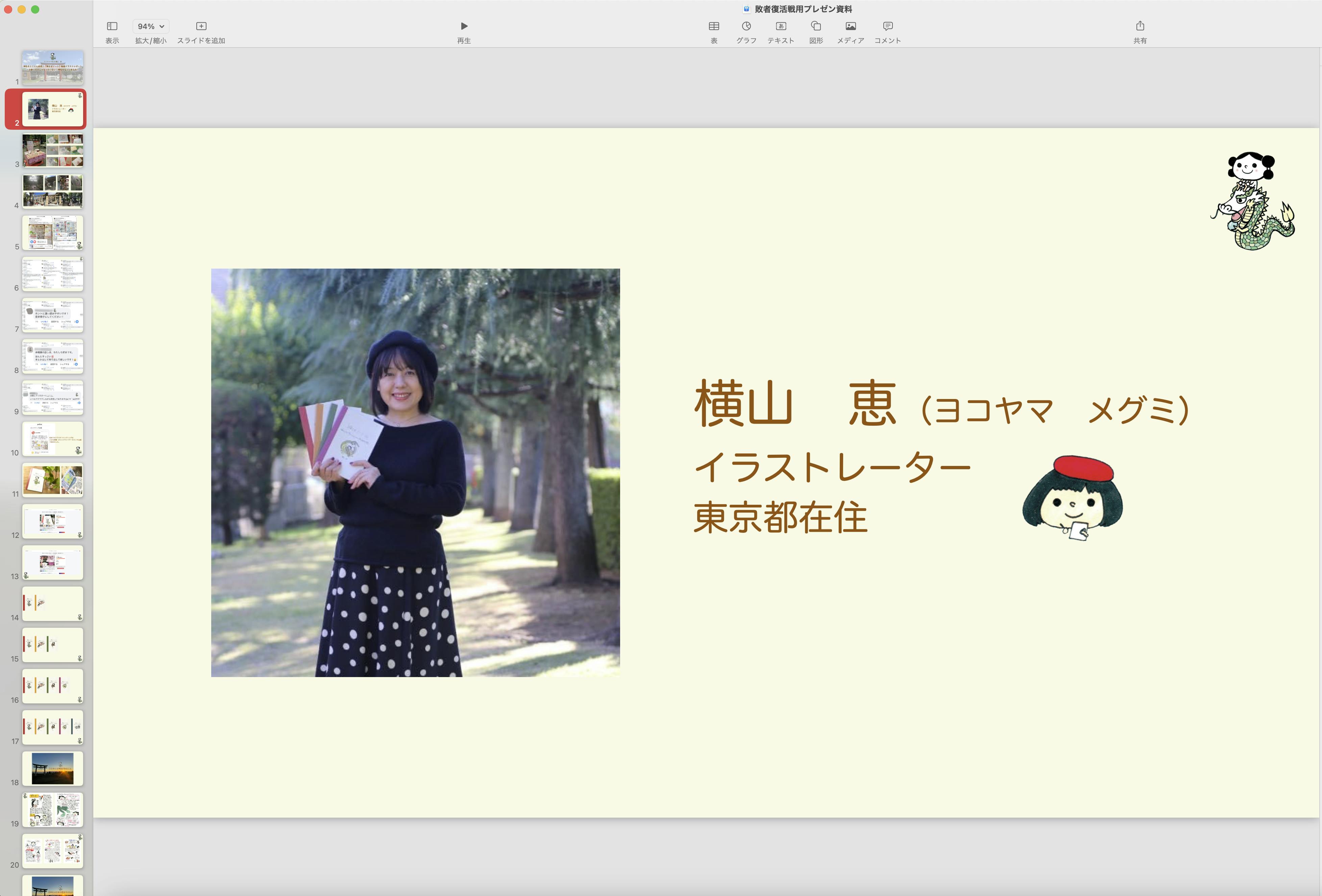Select slide 3 photo collage thumbnail
This screenshot has height=896, width=1322.
(x=52, y=150)
